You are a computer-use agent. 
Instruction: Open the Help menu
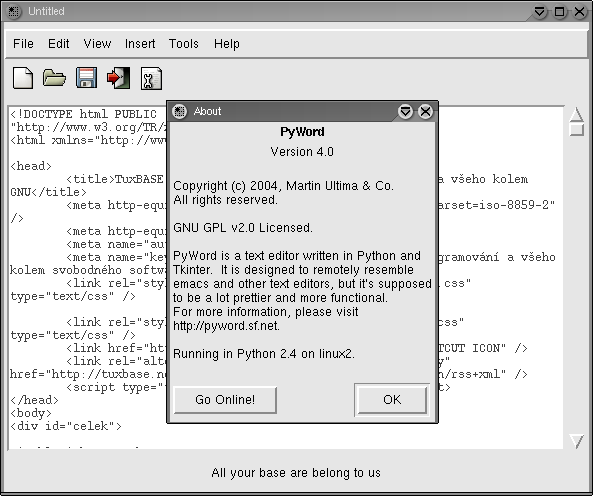227,44
